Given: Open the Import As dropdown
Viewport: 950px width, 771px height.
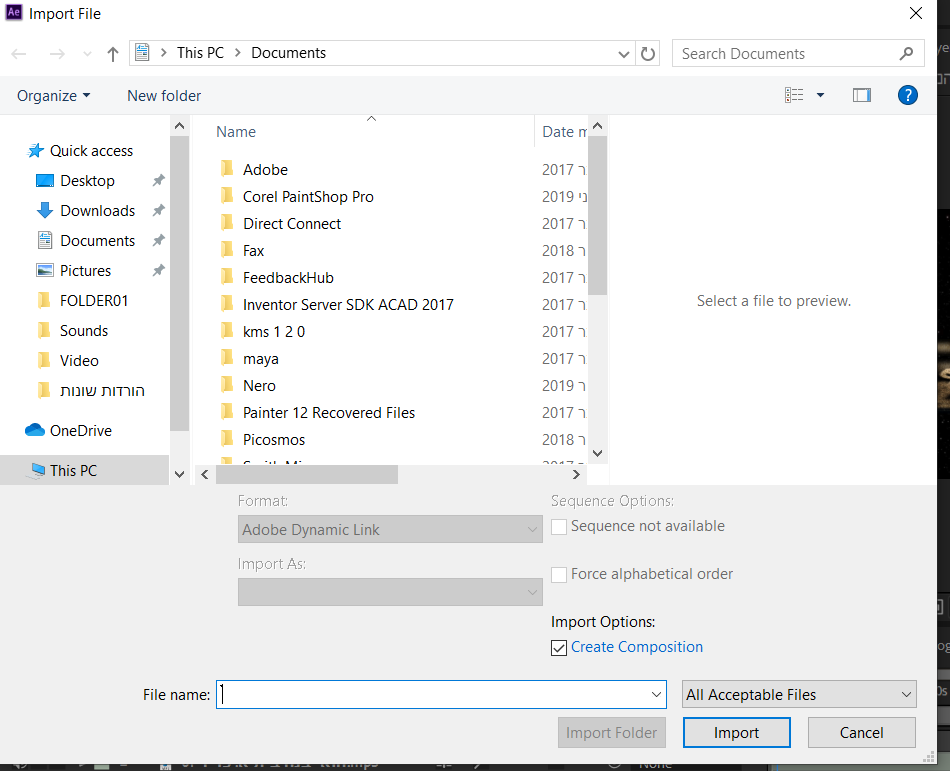Looking at the screenshot, I should (390, 592).
